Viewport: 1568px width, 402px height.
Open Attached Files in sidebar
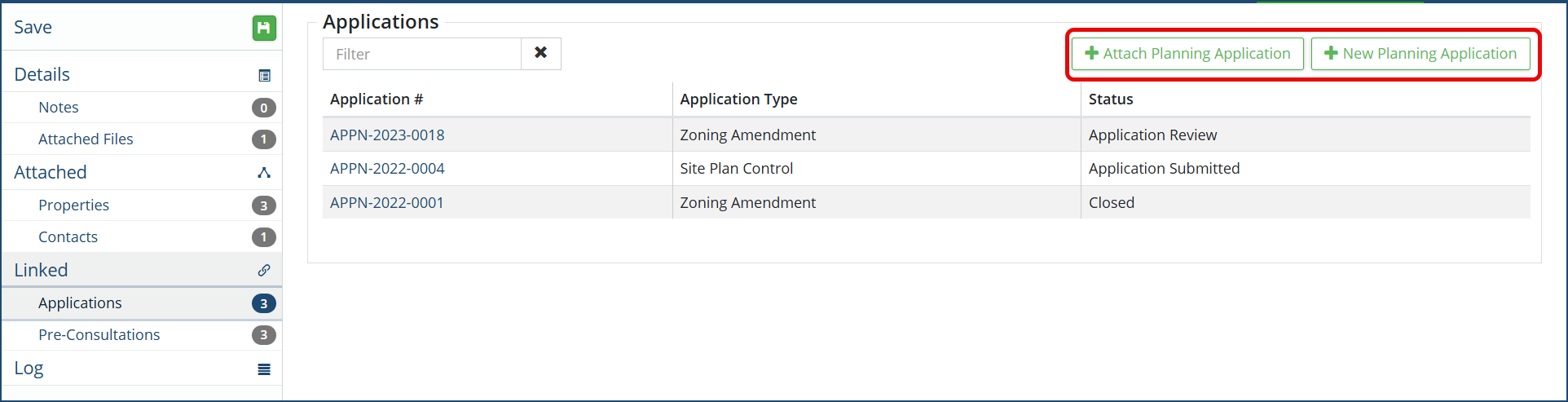click(x=86, y=139)
